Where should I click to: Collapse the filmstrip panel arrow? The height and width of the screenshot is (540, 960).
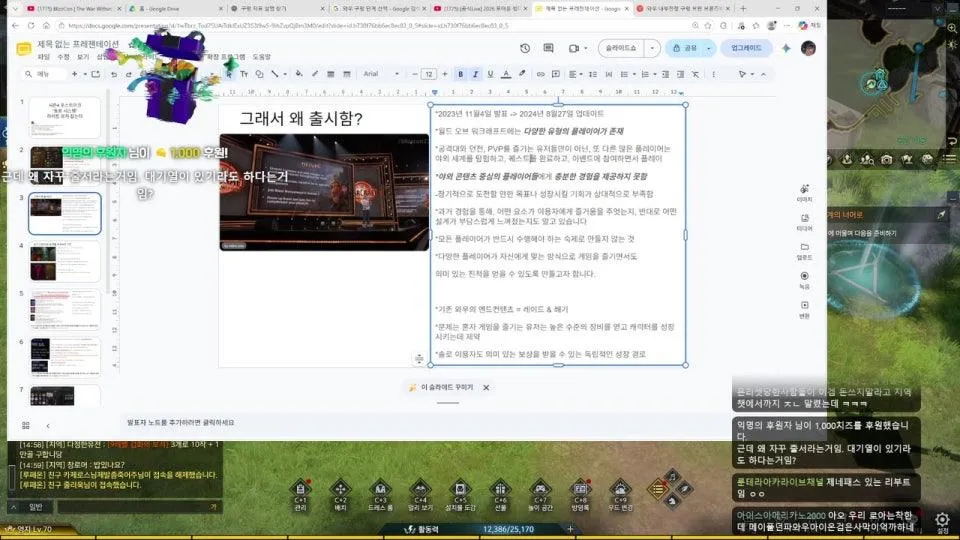coord(48,425)
